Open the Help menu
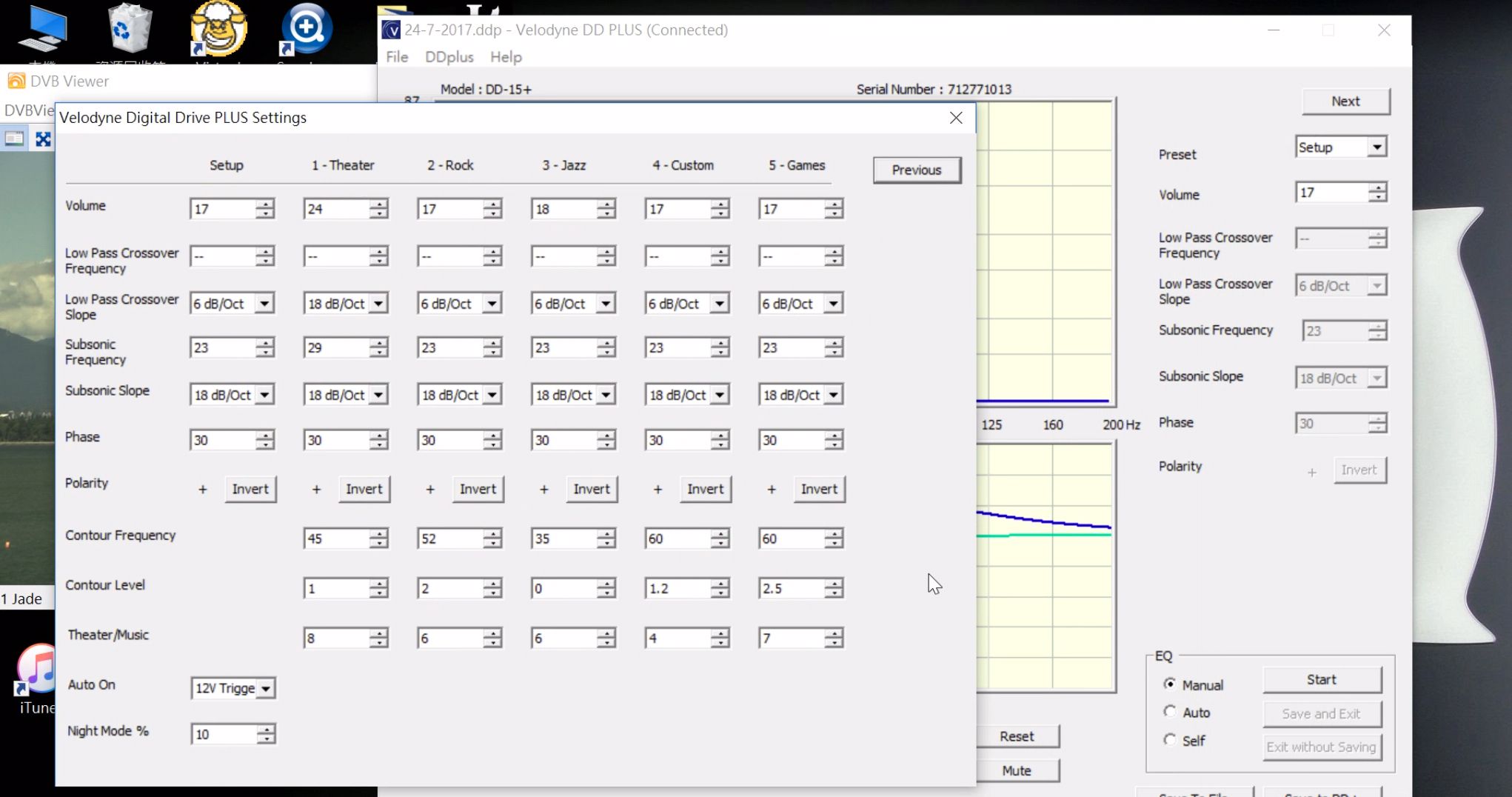This screenshot has height=797, width=1512. point(506,57)
